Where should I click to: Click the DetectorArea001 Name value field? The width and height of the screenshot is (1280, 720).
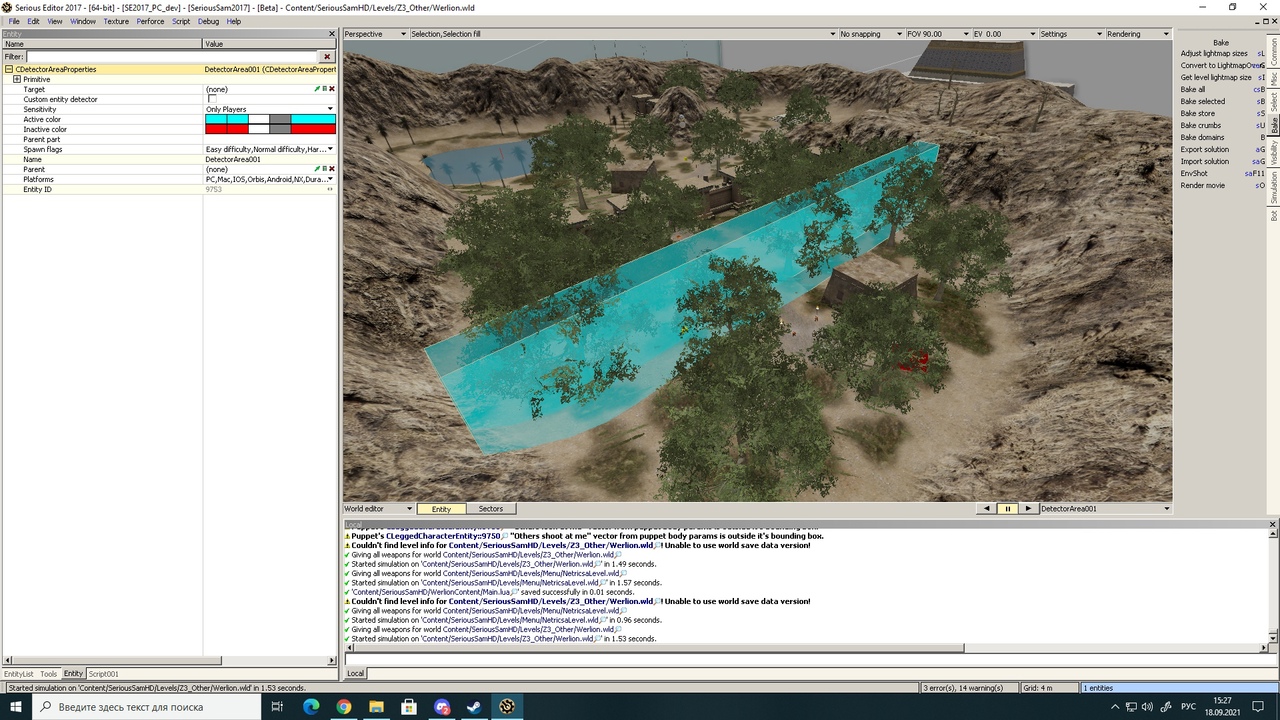[270, 159]
